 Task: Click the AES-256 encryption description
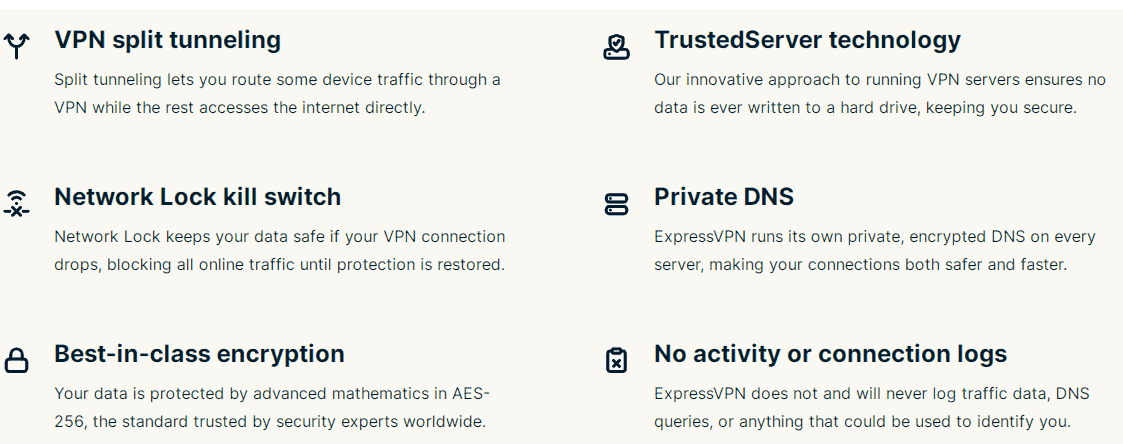coord(272,407)
